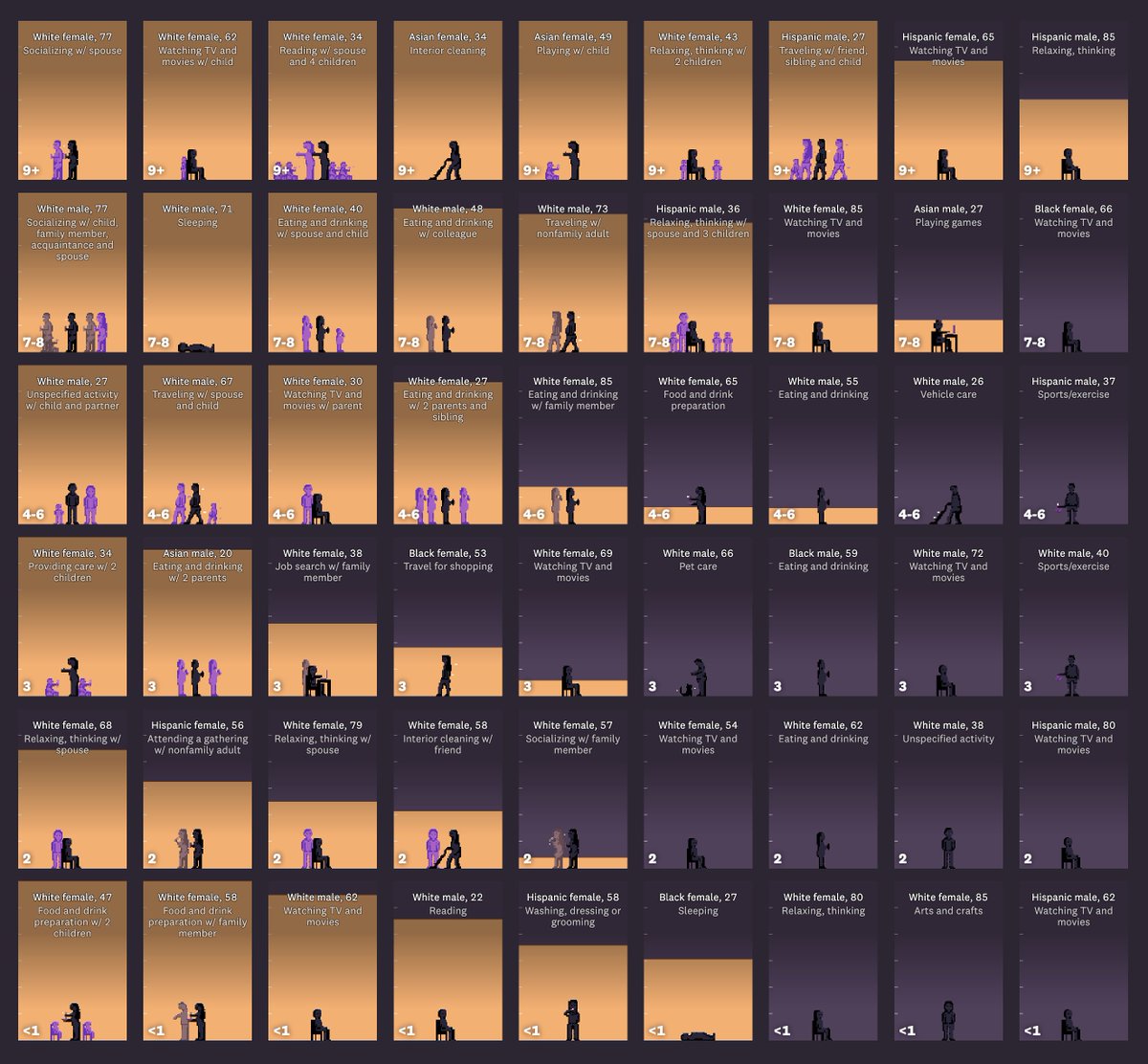Open the Asian male, 20 Eating and drinking card

click(x=198, y=617)
